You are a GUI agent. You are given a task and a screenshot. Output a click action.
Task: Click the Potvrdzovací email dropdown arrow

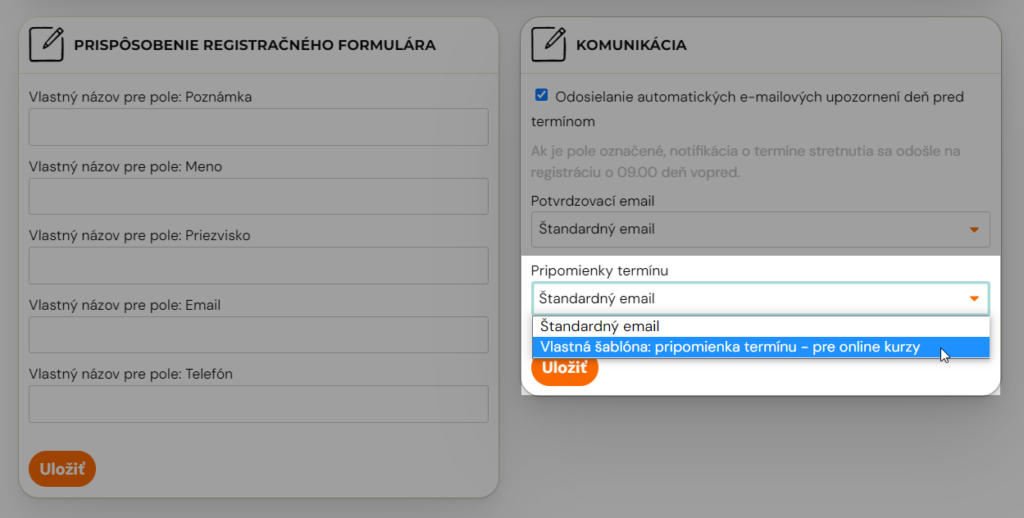pos(974,230)
